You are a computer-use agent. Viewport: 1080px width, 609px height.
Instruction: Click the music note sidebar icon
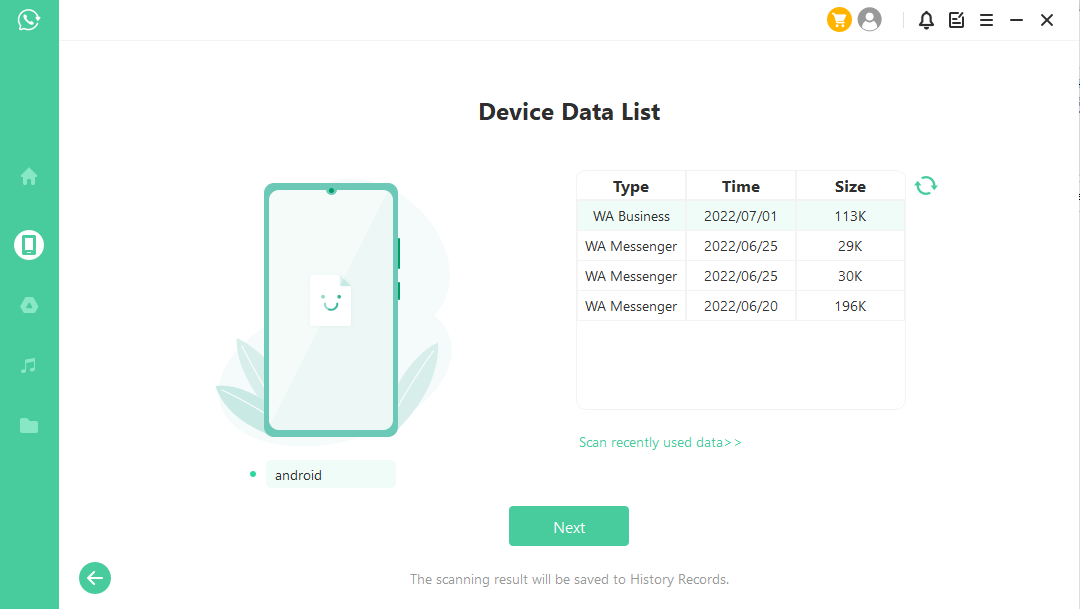[29, 366]
